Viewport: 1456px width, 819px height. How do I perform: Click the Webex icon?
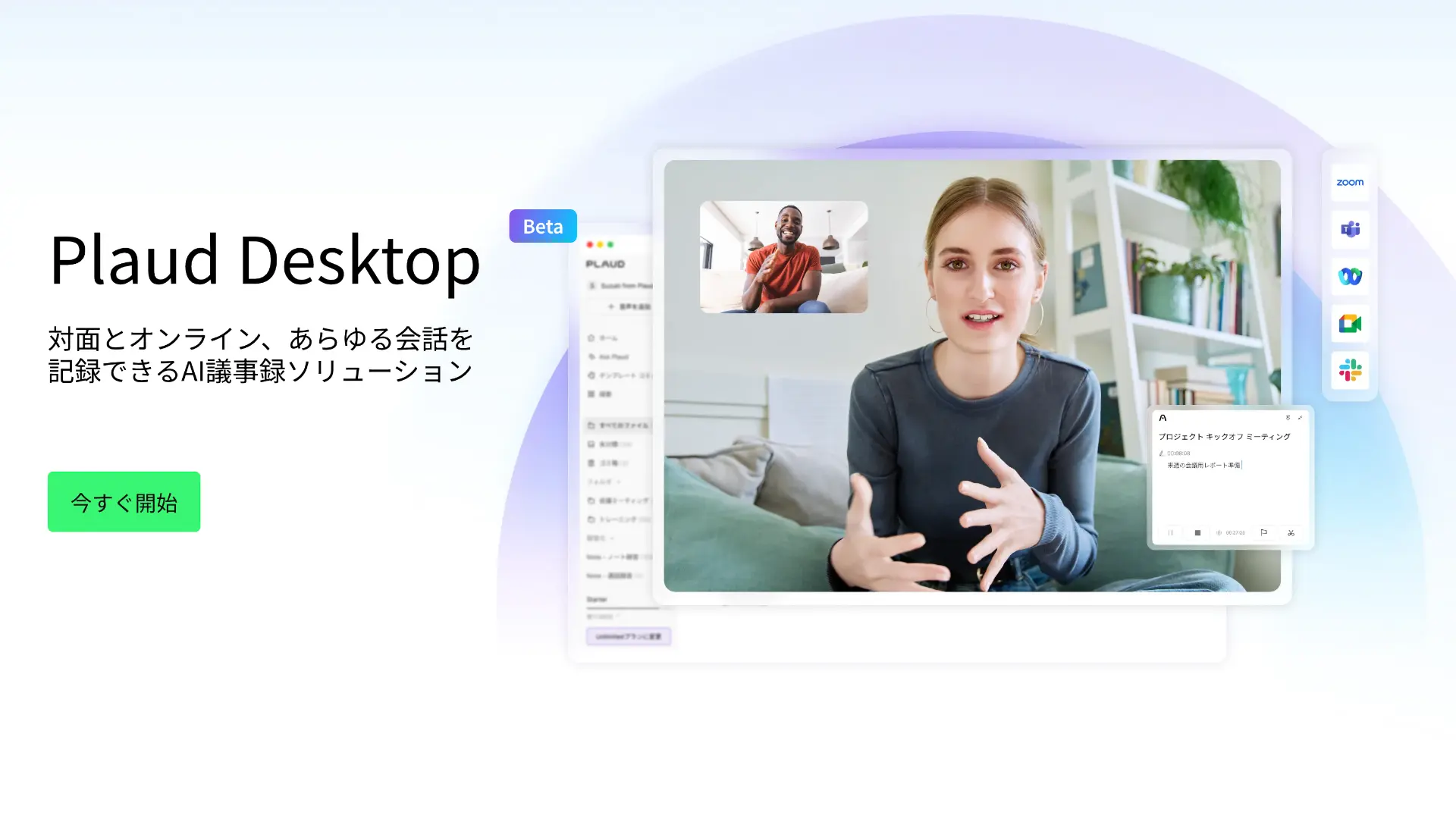coord(1350,277)
